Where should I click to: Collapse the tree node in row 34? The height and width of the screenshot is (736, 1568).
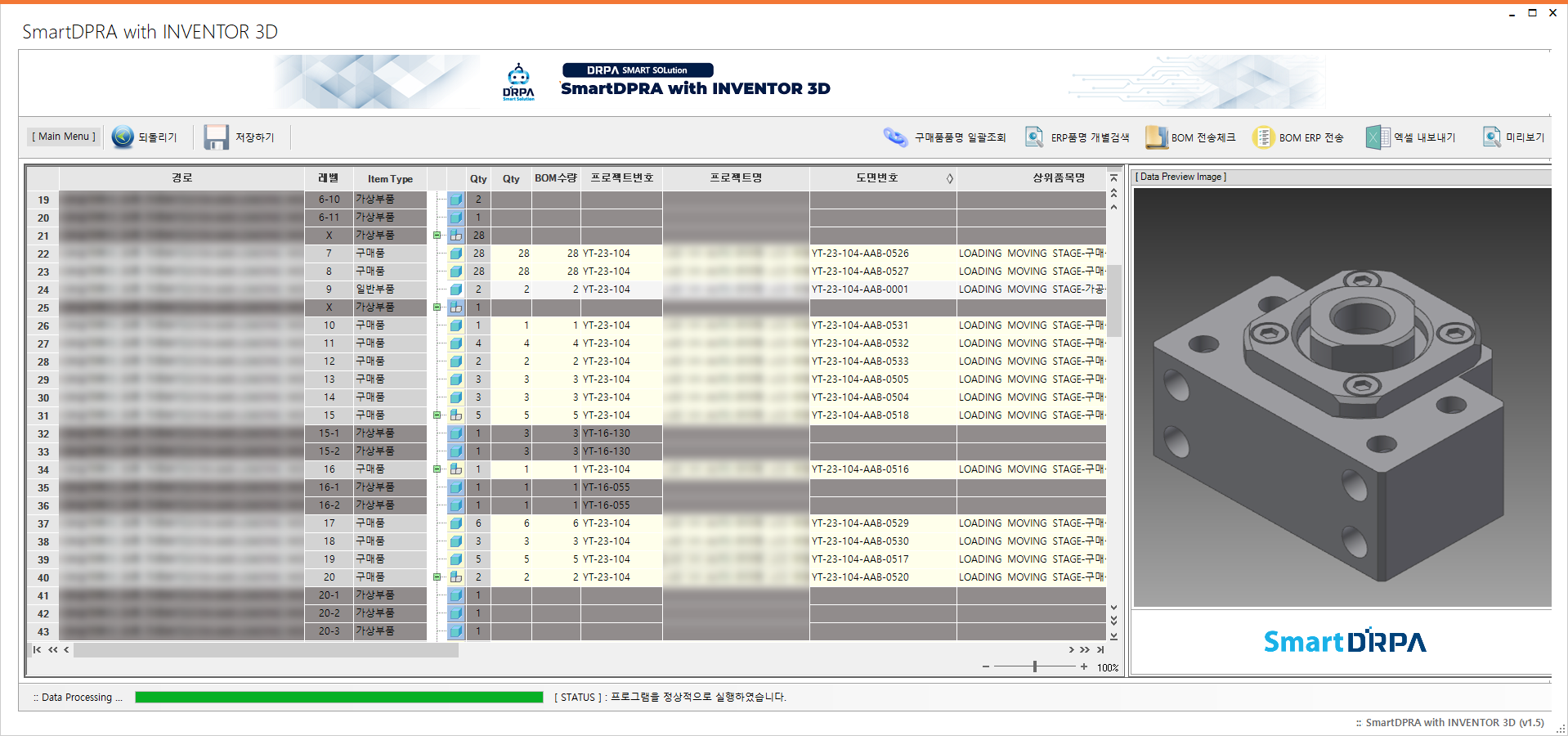pyautogui.click(x=437, y=469)
